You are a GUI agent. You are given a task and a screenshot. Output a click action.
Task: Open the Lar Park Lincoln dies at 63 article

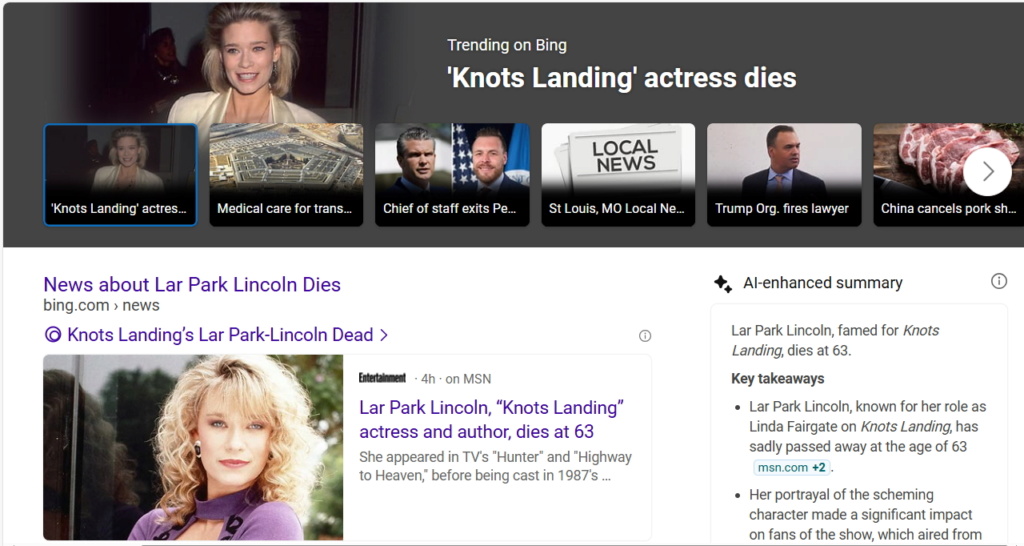click(x=491, y=419)
